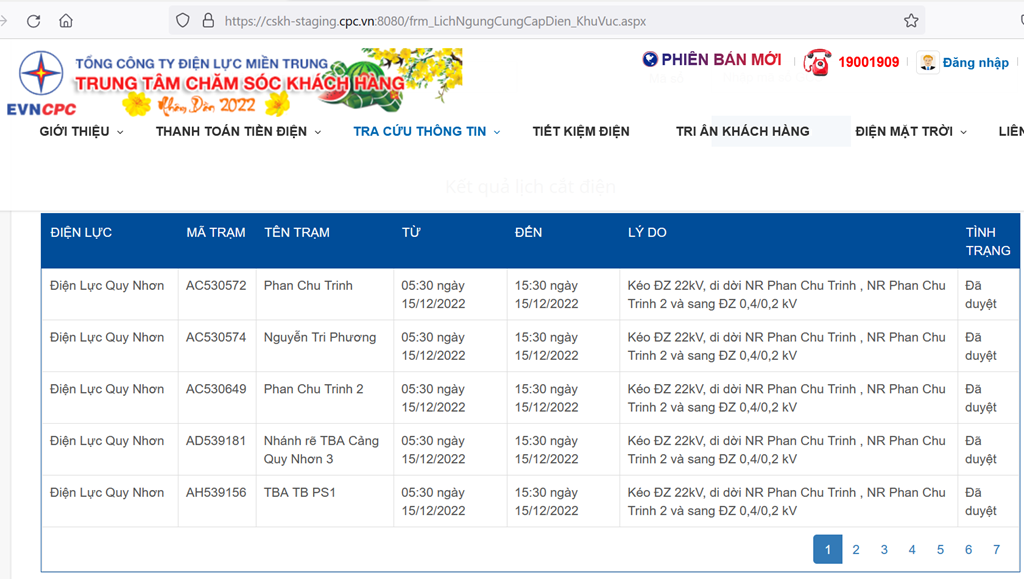Click the red telephone hotline icon
1024x579 pixels.
click(817, 63)
